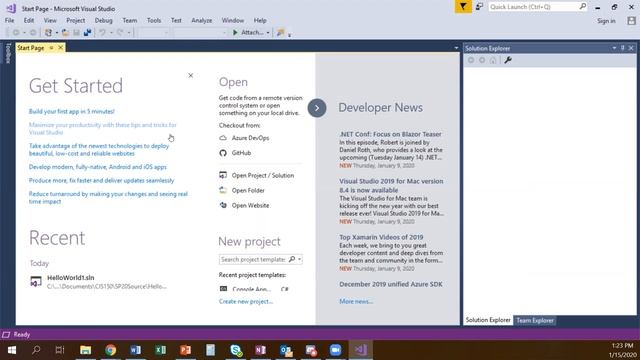
Task: Open the Undo history dropdown arrow
Action: (x=111, y=33)
